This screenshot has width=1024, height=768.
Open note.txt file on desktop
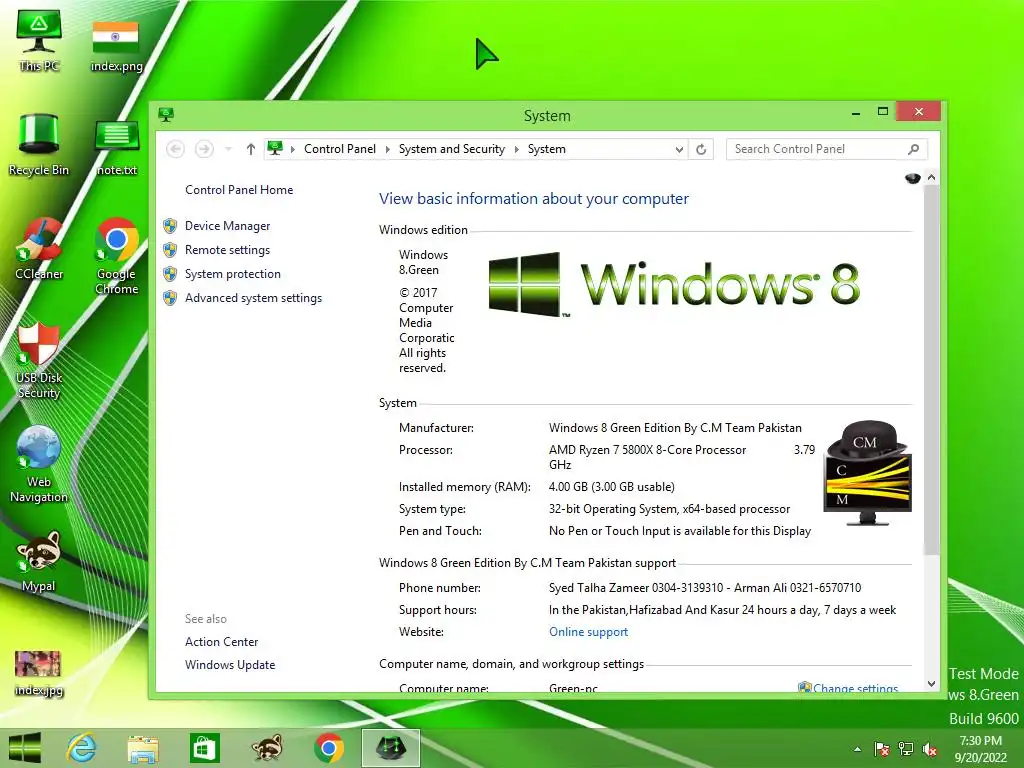117,148
